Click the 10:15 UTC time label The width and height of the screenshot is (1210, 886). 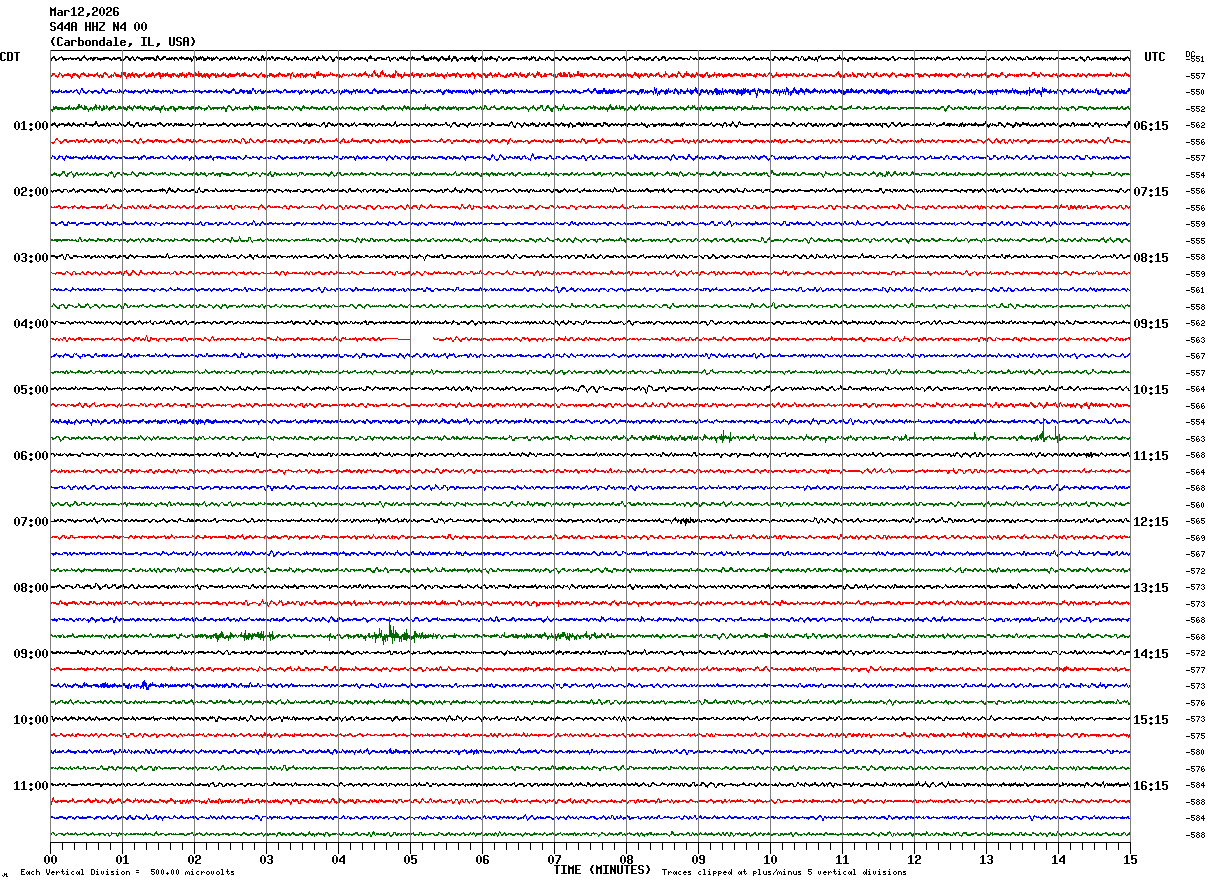tap(1150, 390)
